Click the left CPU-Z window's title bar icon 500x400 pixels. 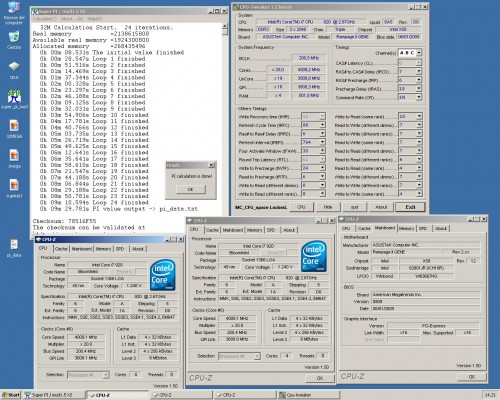(x=39, y=239)
